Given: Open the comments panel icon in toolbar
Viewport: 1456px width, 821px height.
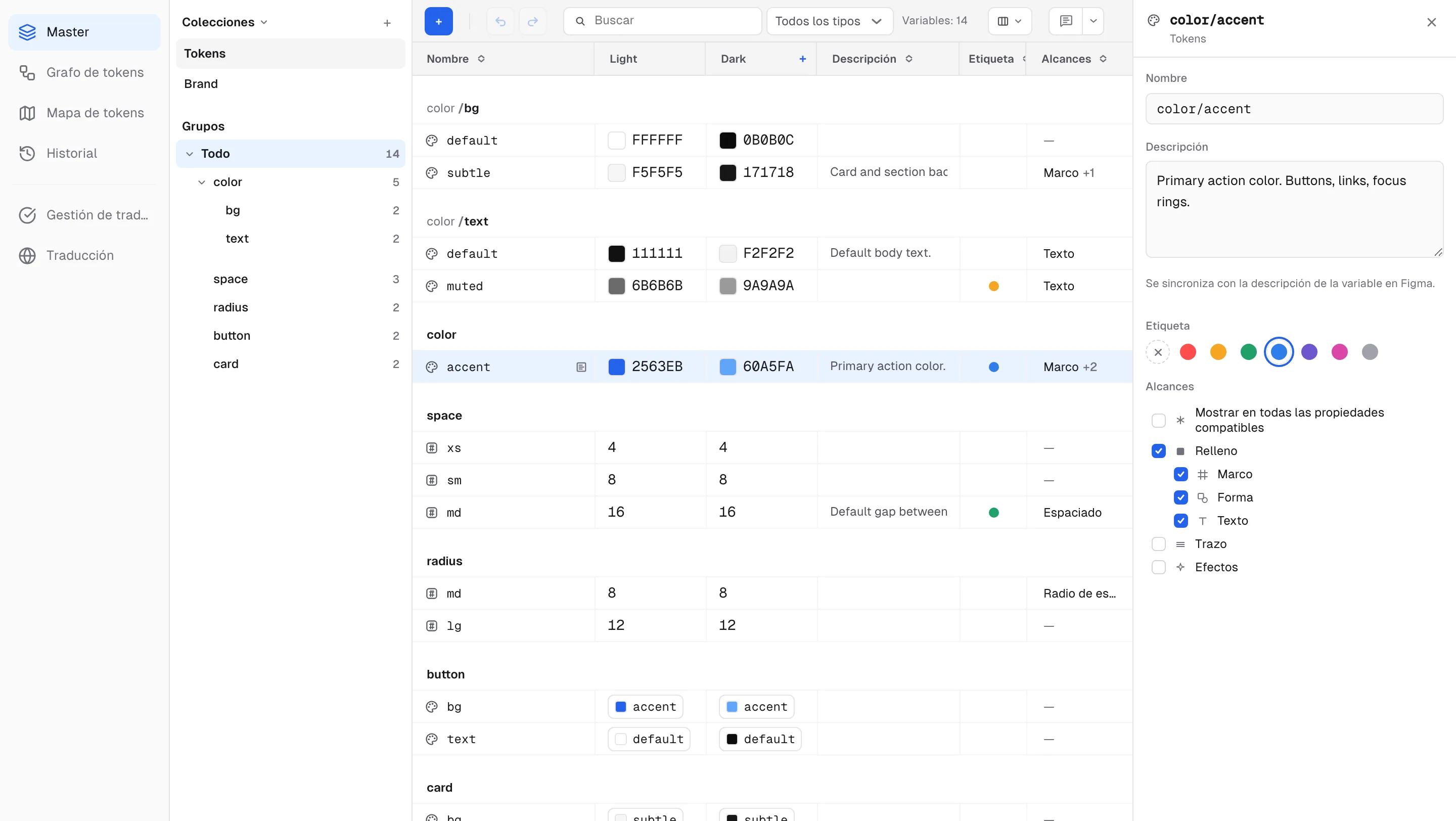Looking at the screenshot, I should point(1066,21).
